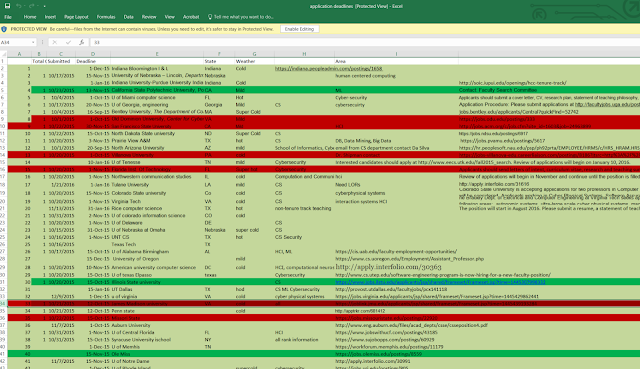Switch to the Review ribbon tab
640x369 pixels.
(149, 17)
